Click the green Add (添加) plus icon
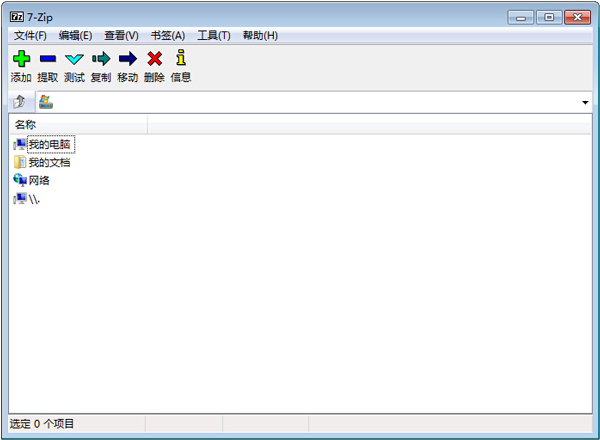This screenshot has height=440, width=600. pos(21,59)
